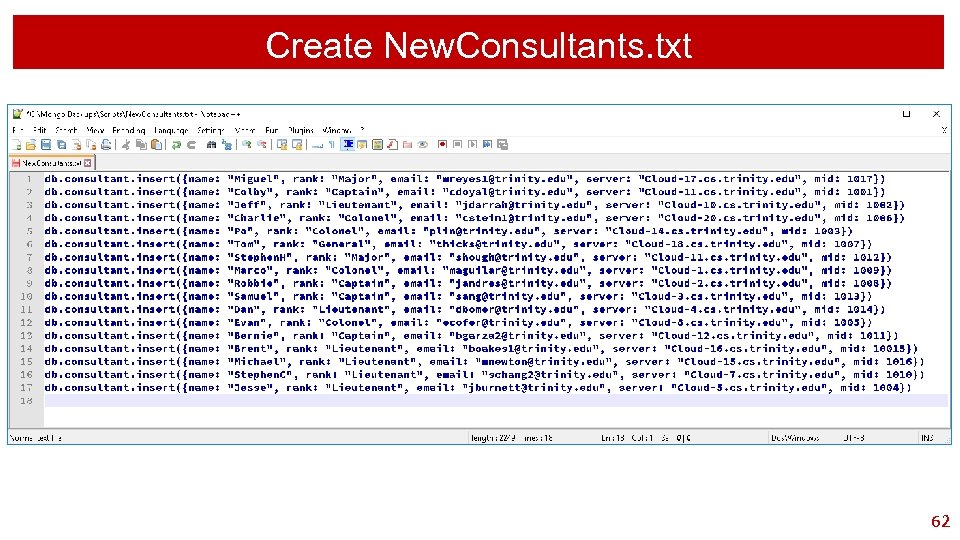Open the Folder as Workspace icon

pos(407,144)
